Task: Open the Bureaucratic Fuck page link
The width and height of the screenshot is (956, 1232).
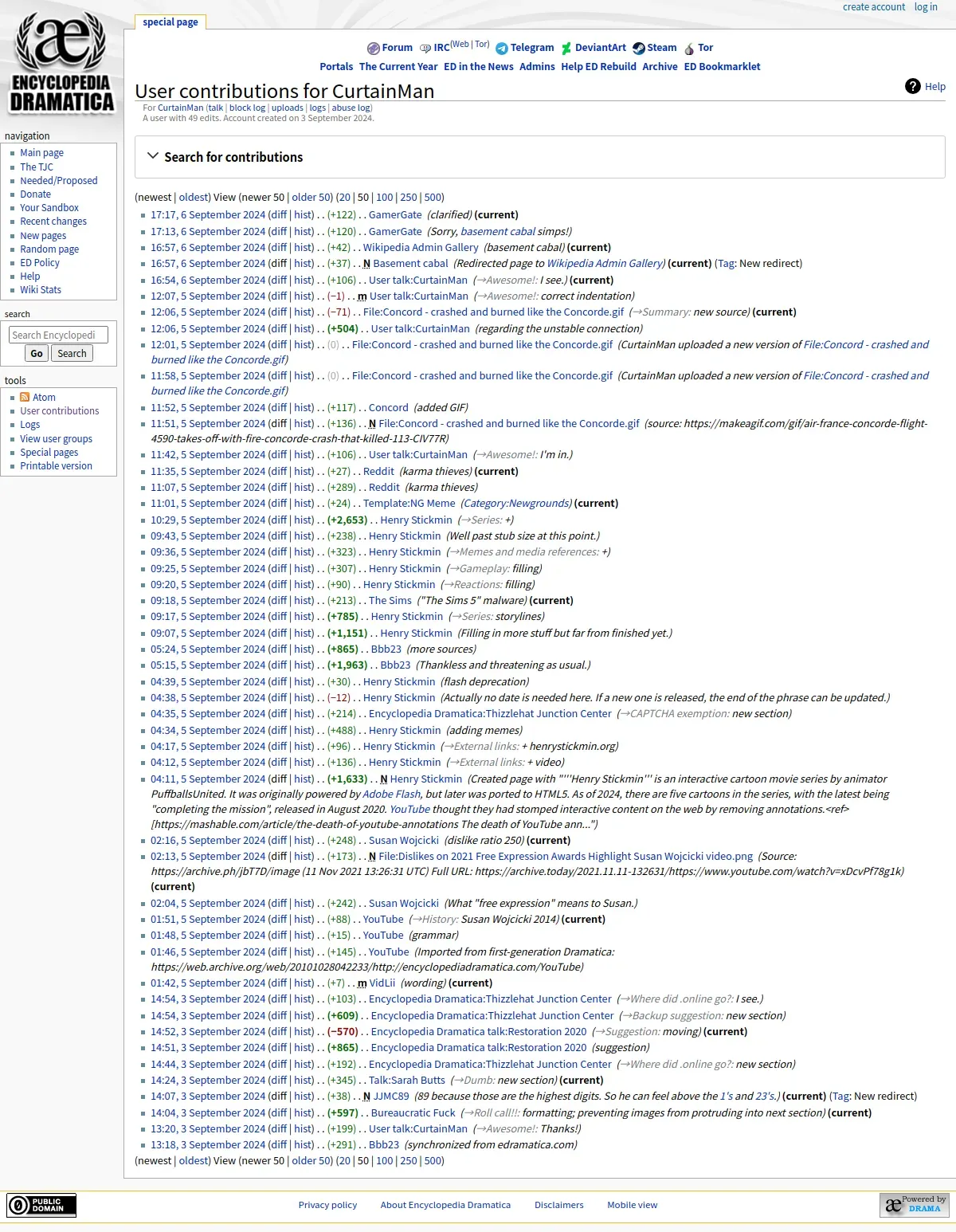Action: point(413,1113)
